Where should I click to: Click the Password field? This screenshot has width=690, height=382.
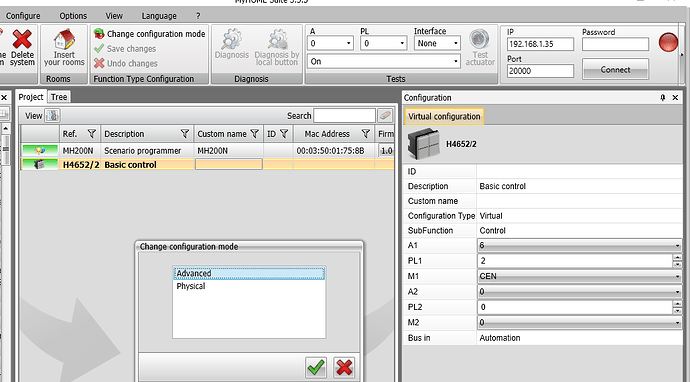tap(615, 44)
